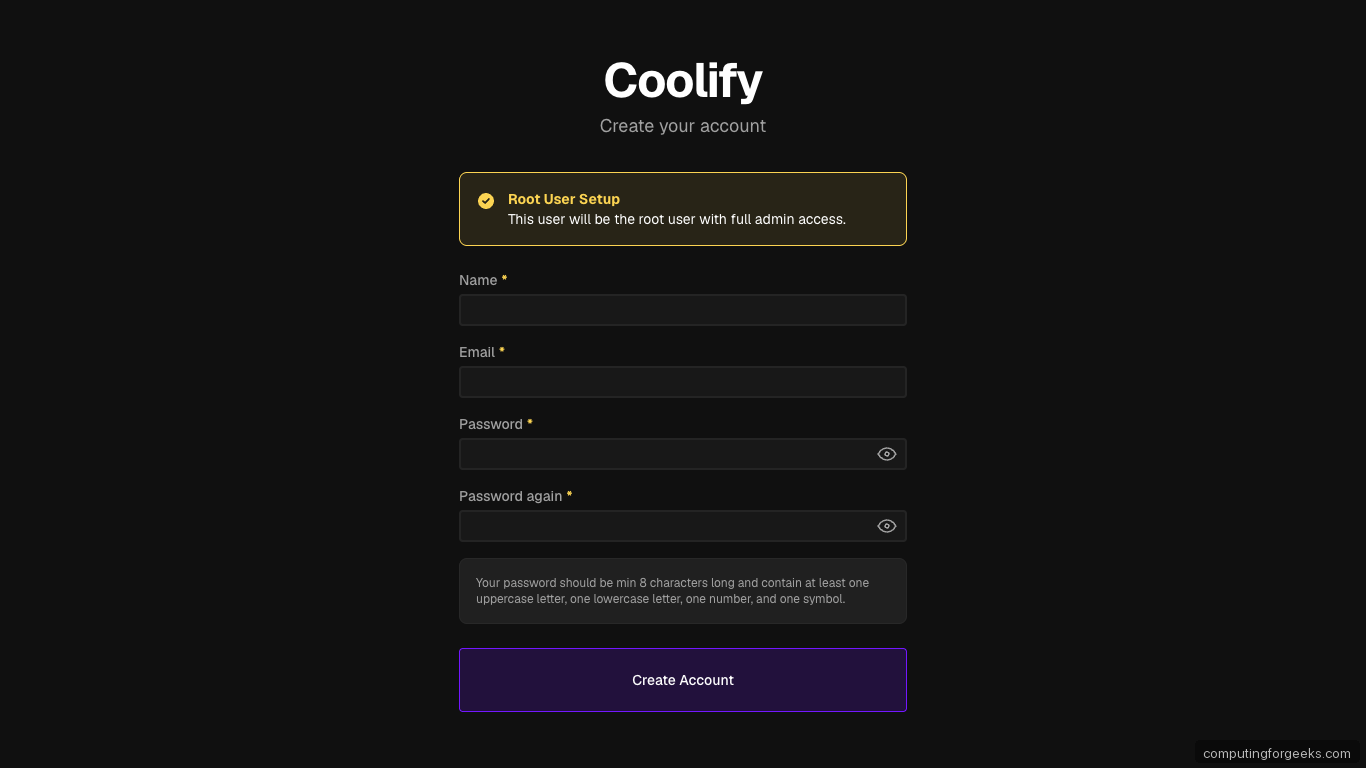
Task: Click the password requirements hint box
Action: (x=683, y=590)
